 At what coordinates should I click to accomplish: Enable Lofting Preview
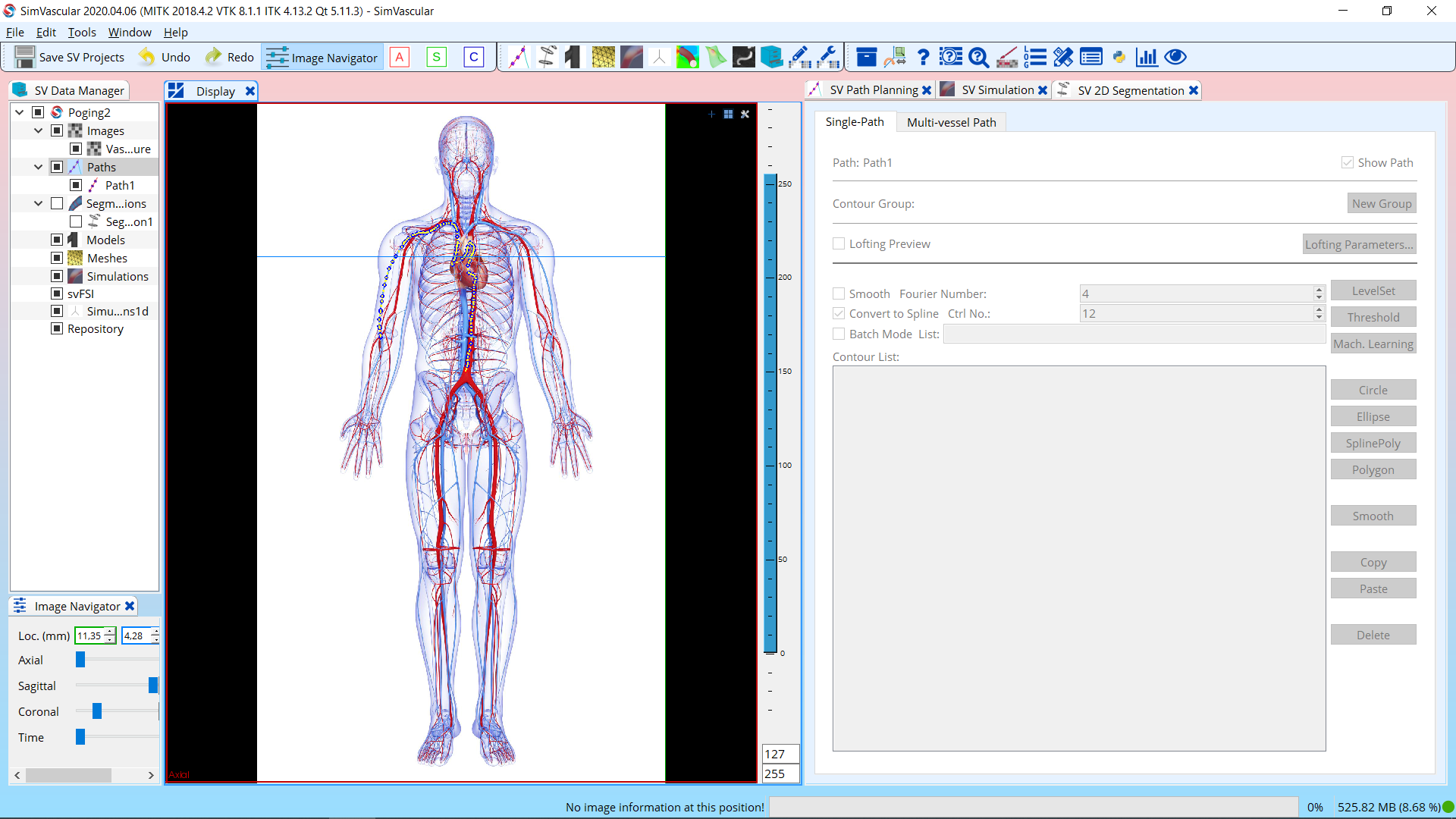click(839, 243)
